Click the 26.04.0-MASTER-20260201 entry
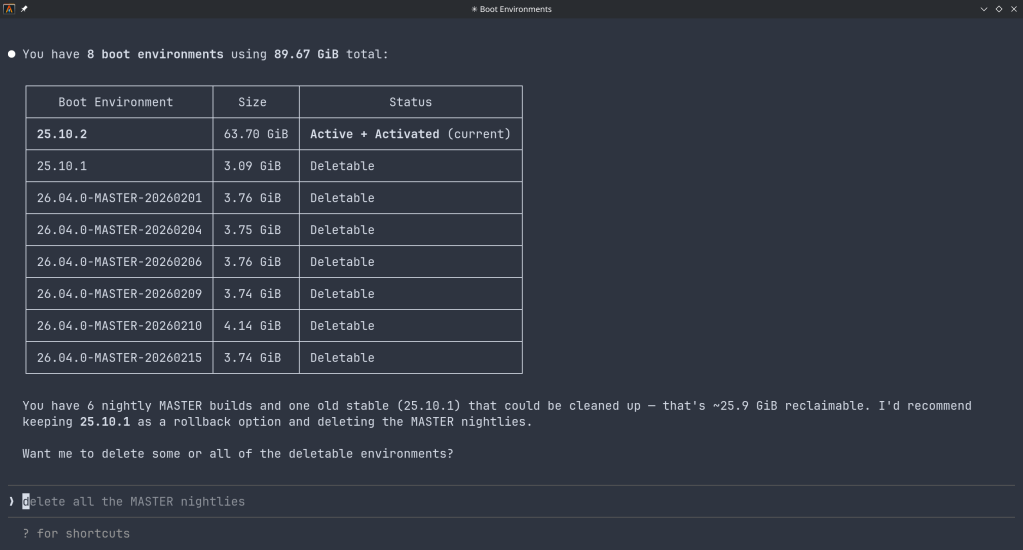 [x=119, y=198]
